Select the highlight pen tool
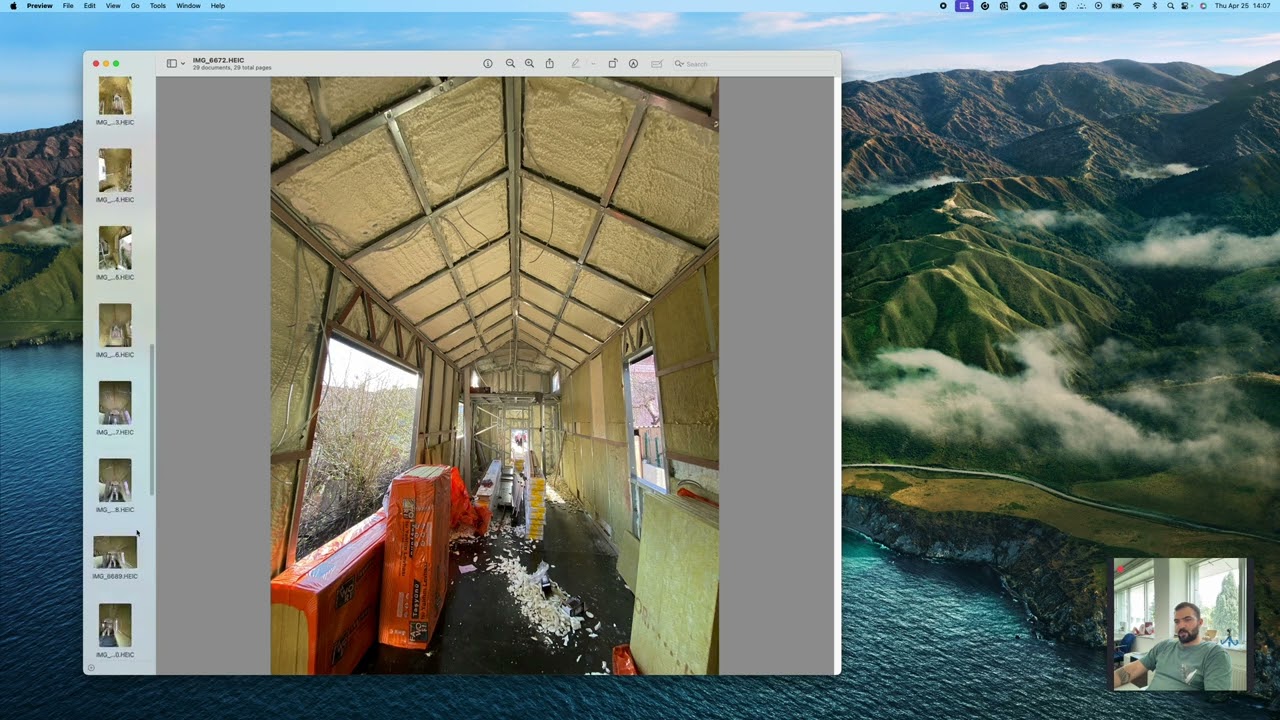 (x=575, y=63)
